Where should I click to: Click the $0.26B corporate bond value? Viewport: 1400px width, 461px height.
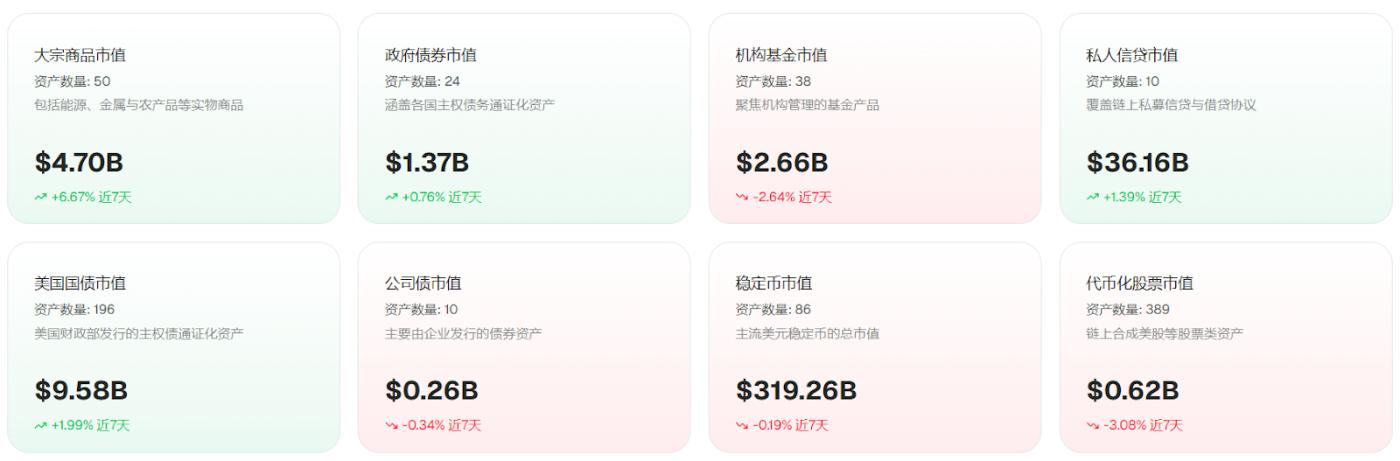pos(432,391)
